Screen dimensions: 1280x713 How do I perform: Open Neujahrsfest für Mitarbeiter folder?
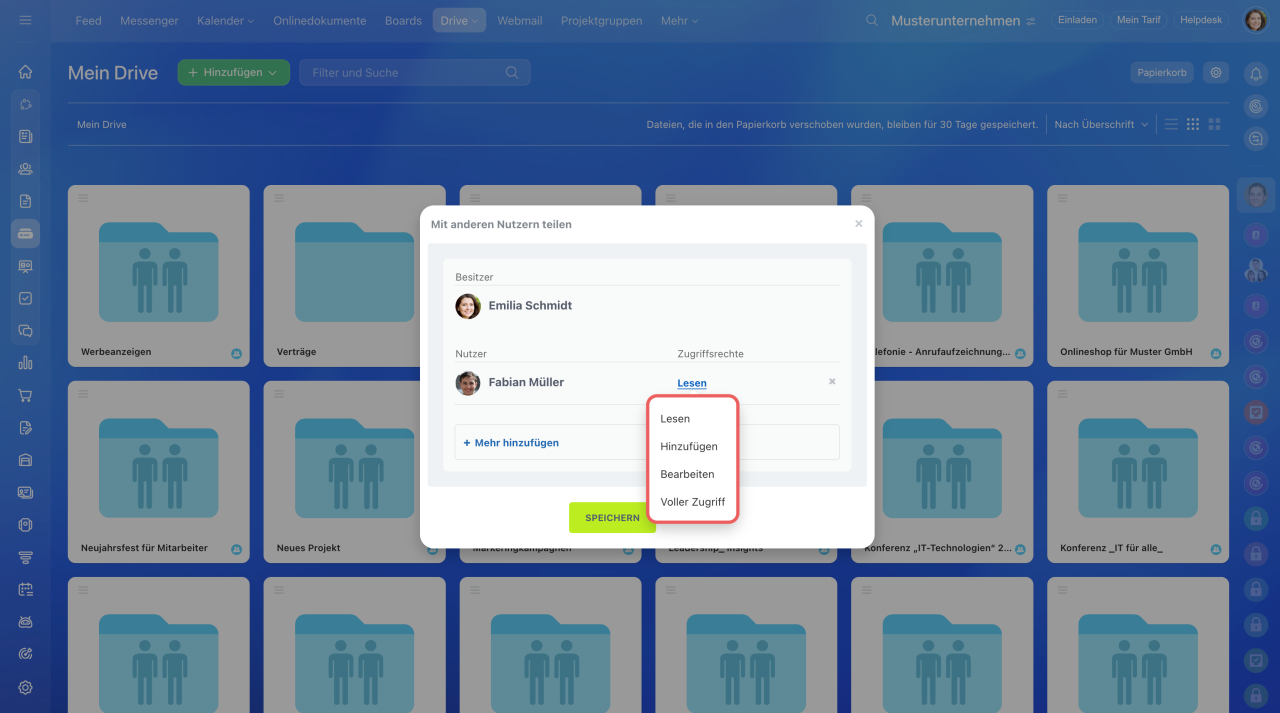tap(159, 470)
